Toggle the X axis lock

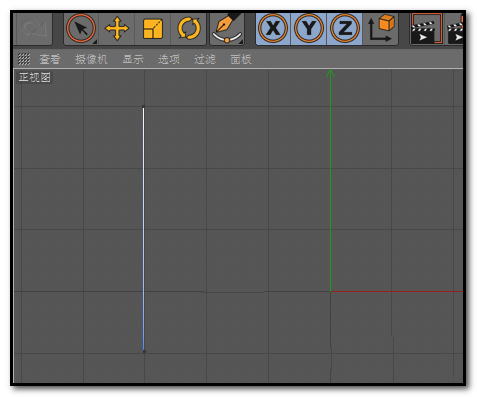[273, 28]
